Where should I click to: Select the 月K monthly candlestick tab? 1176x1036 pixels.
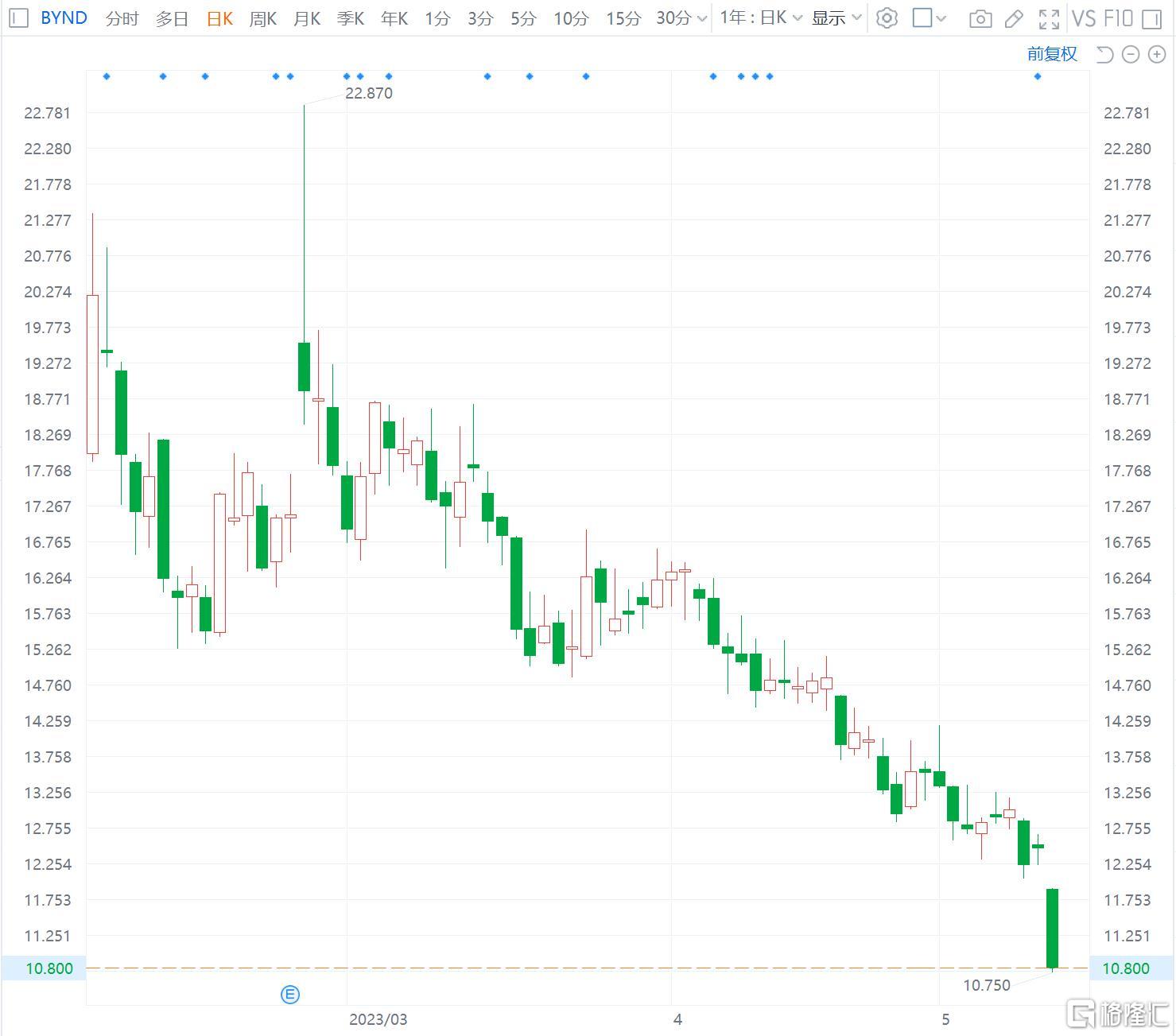tap(307, 17)
